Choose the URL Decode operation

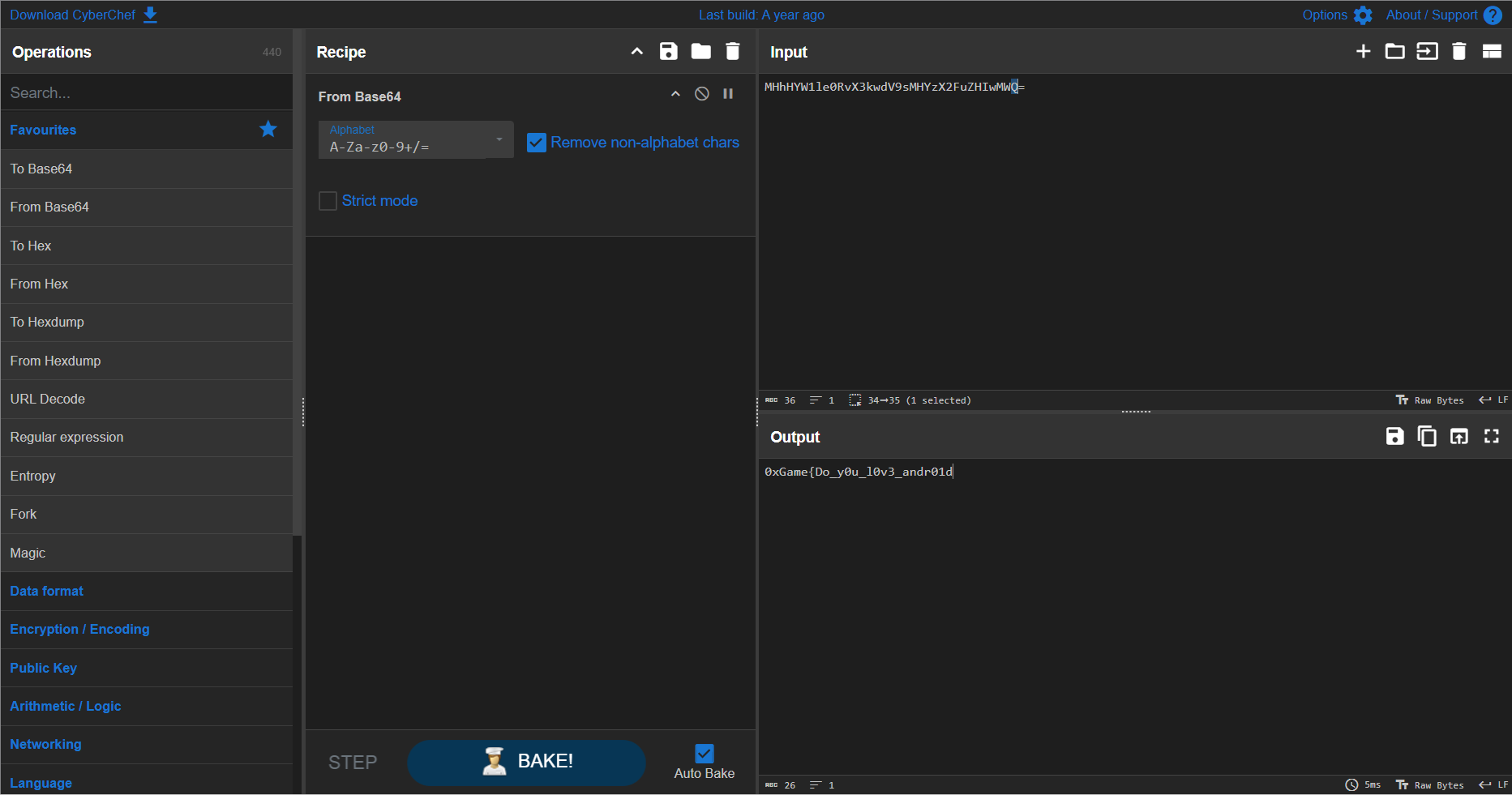(47, 400)
